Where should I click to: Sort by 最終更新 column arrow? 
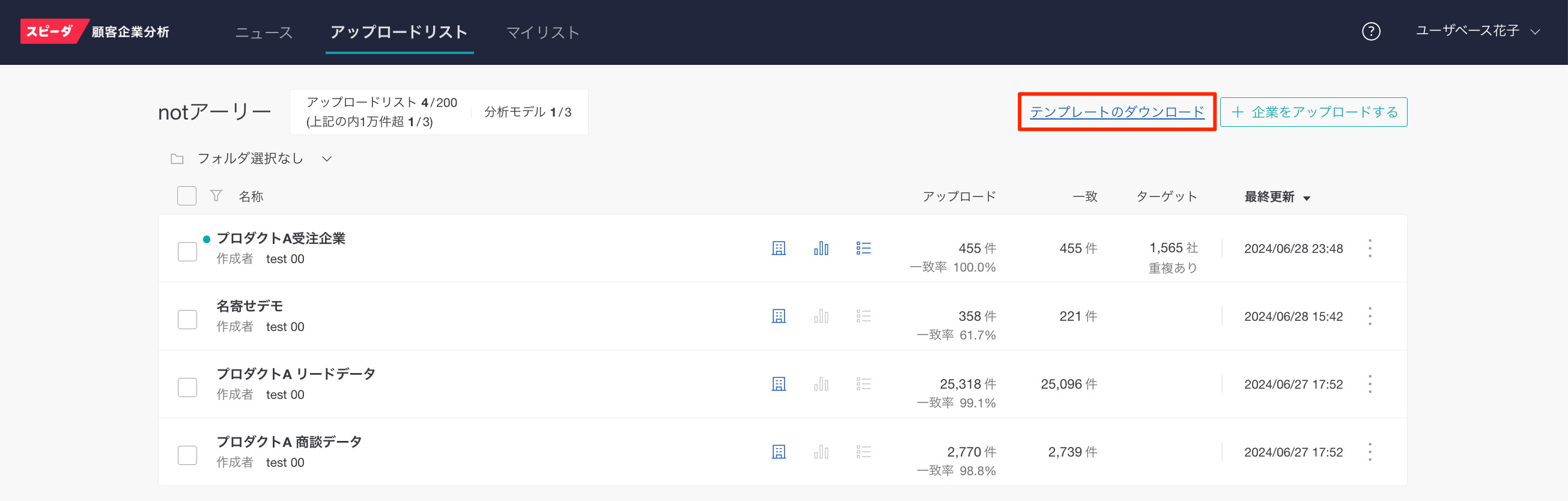pos(1306,198)
